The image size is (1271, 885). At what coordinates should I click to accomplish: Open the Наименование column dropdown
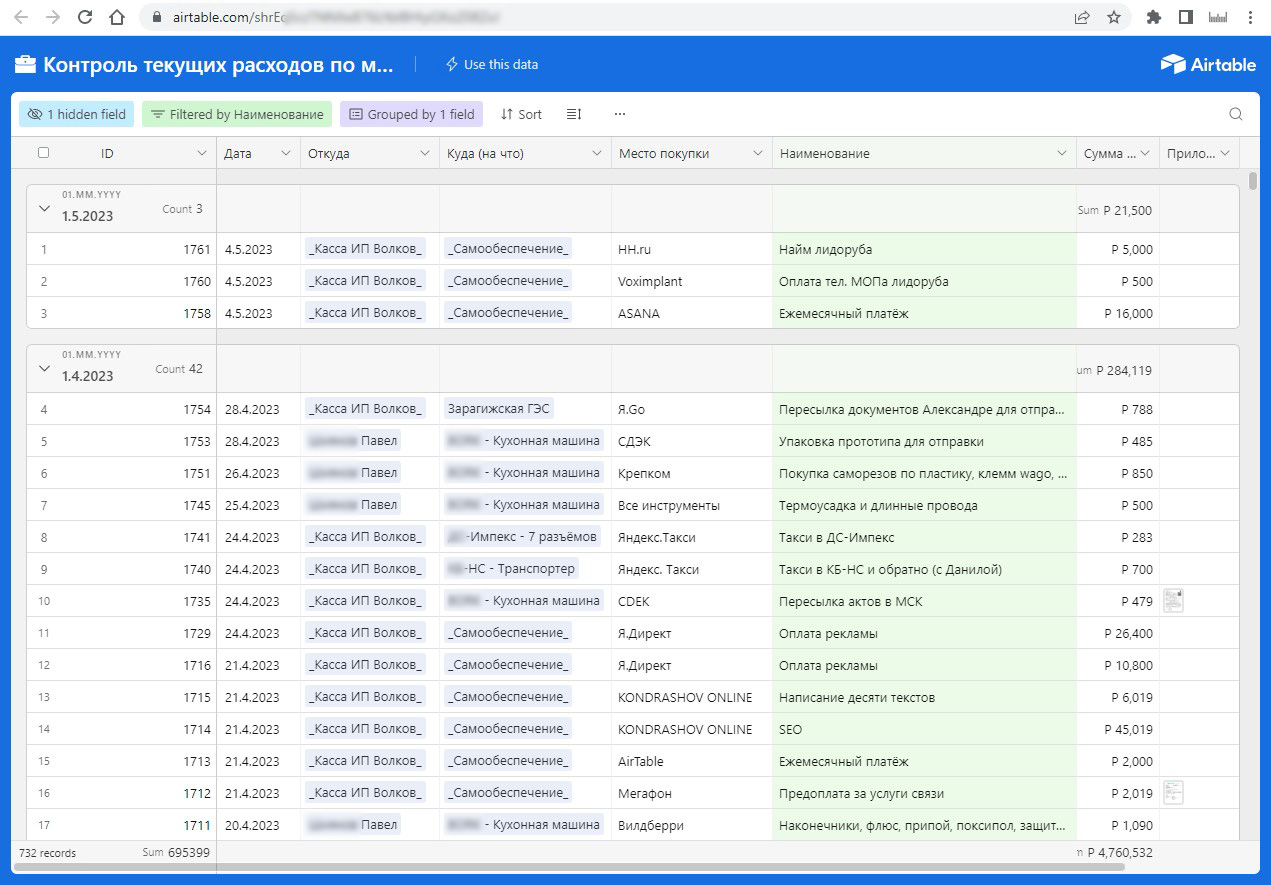[x=1062, y=153]
